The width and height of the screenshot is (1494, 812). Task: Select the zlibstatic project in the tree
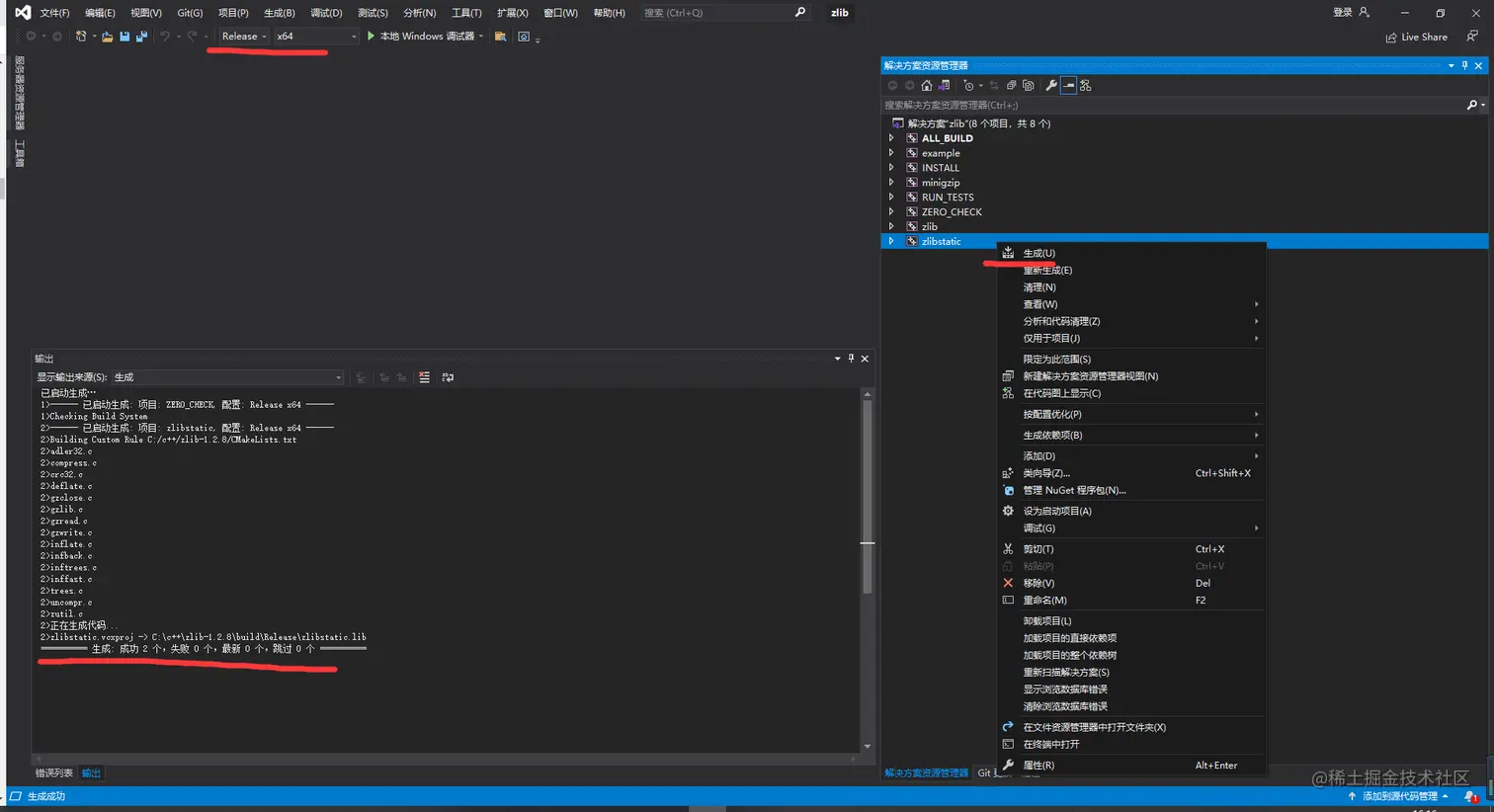[941, 241]
